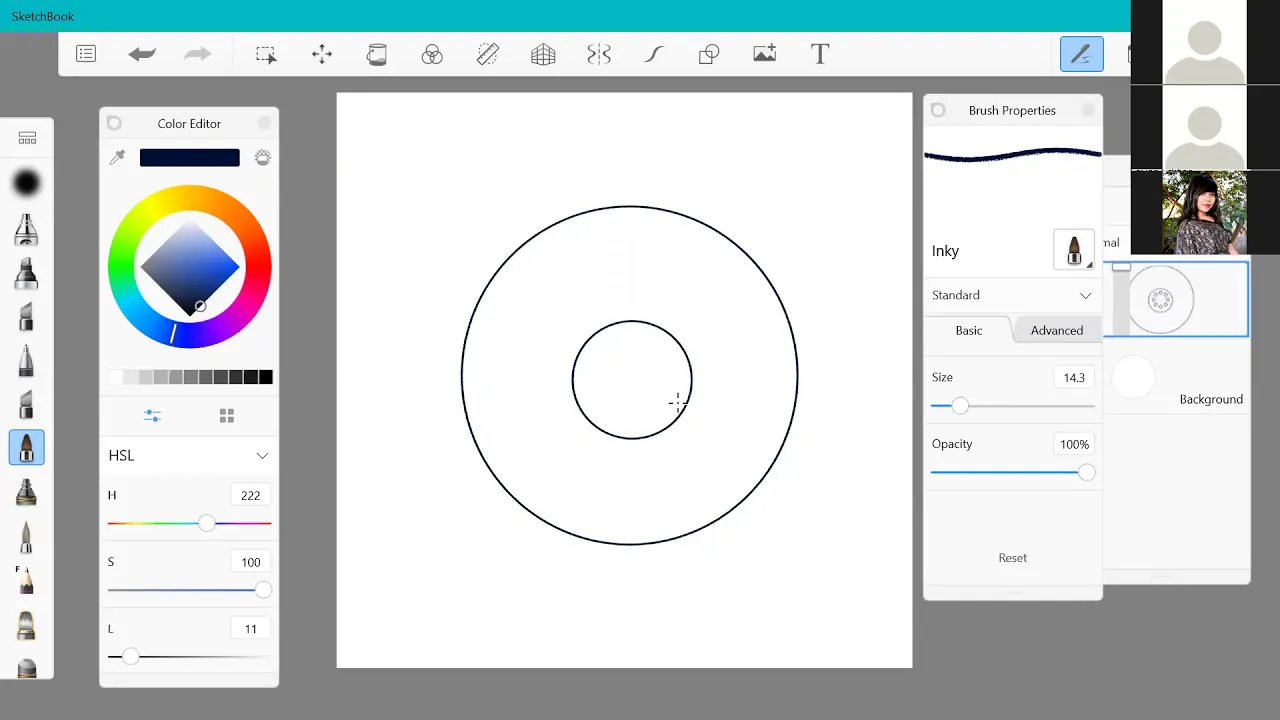Open the transparent color icon
The height and width of the screenshot is (720, 1280).
[x=263, y=157]
